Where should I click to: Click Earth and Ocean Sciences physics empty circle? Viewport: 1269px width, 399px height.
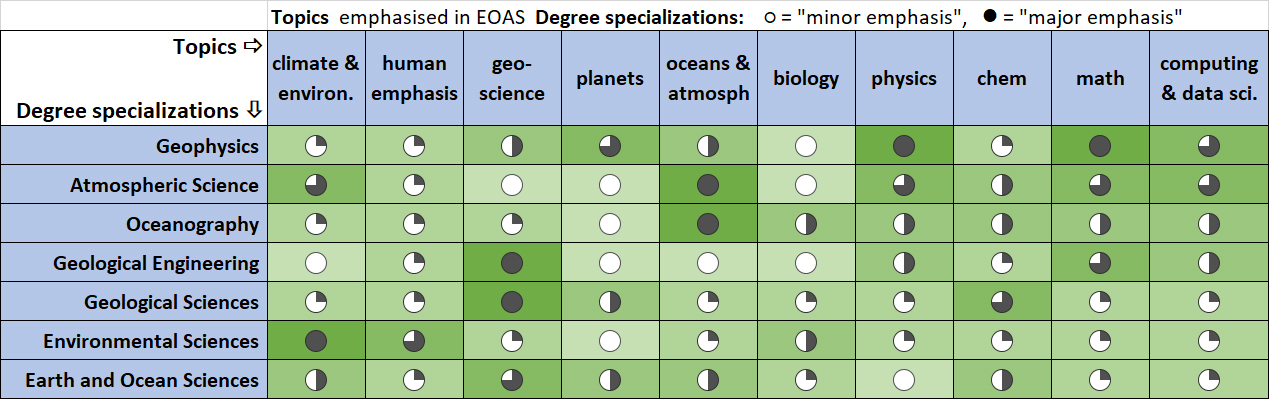click(904, 380)
